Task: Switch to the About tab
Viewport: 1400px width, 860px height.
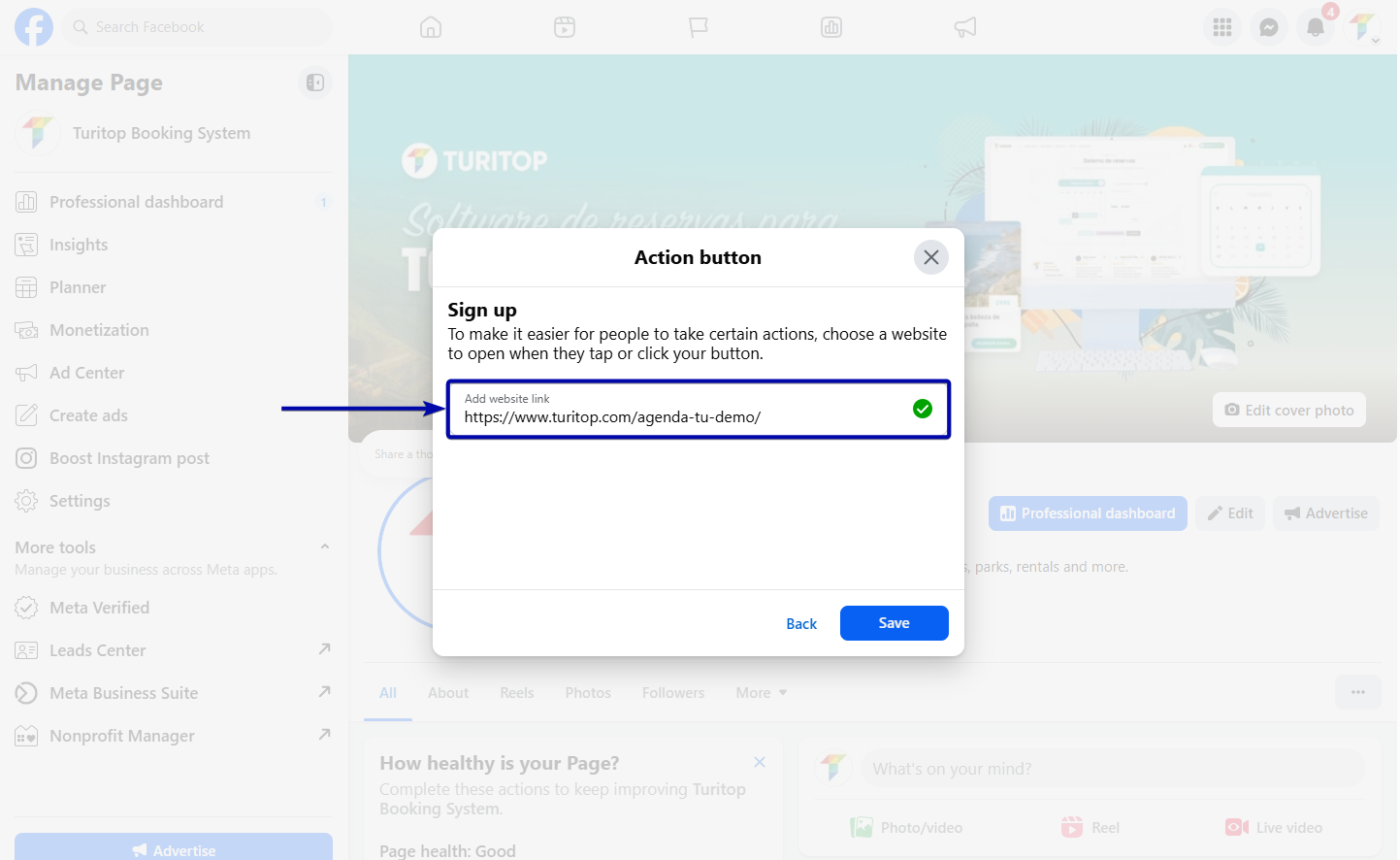Action: click(x=448, y=693)
